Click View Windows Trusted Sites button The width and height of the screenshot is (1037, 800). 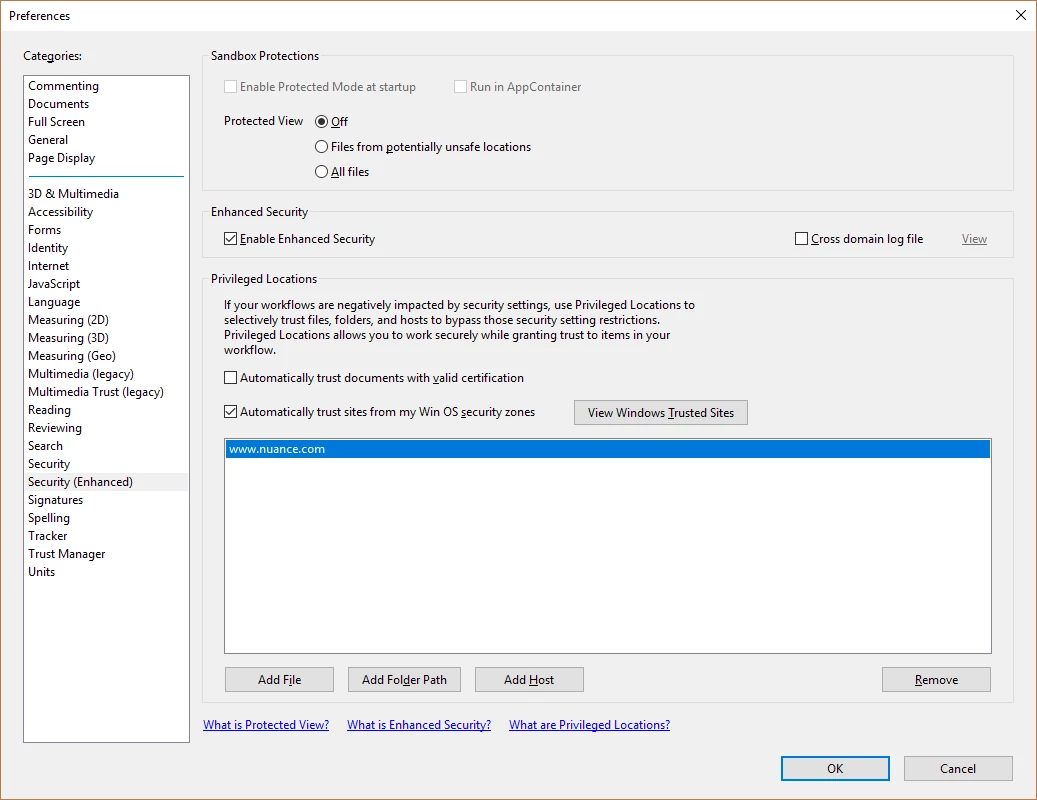tap(661, 413)
